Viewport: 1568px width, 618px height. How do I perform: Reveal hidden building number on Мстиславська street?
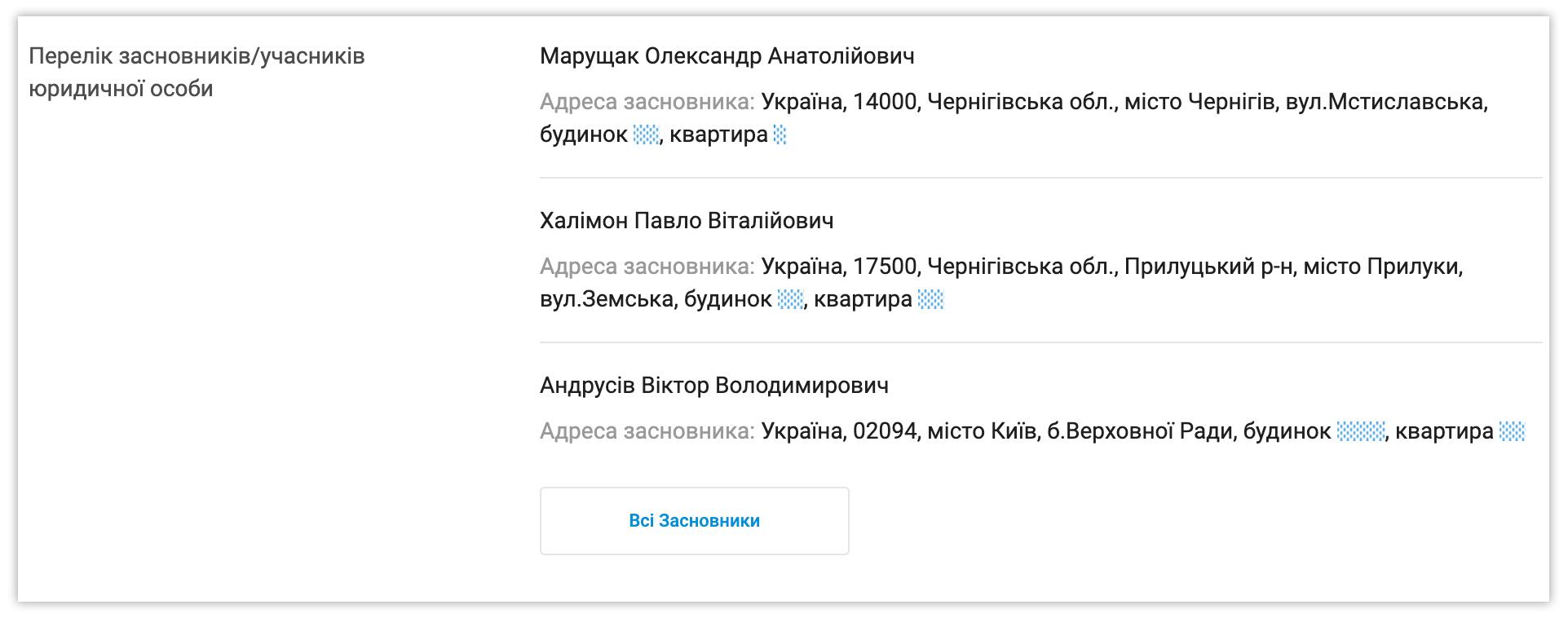[646, 135]
